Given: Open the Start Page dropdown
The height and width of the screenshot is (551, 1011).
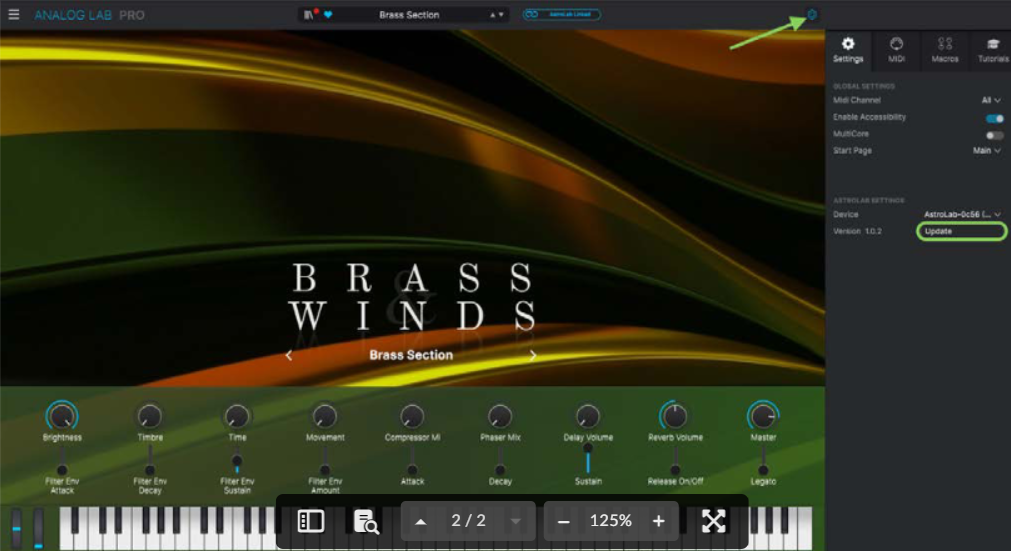Looking at the screenshot, I should pos(986,151).
